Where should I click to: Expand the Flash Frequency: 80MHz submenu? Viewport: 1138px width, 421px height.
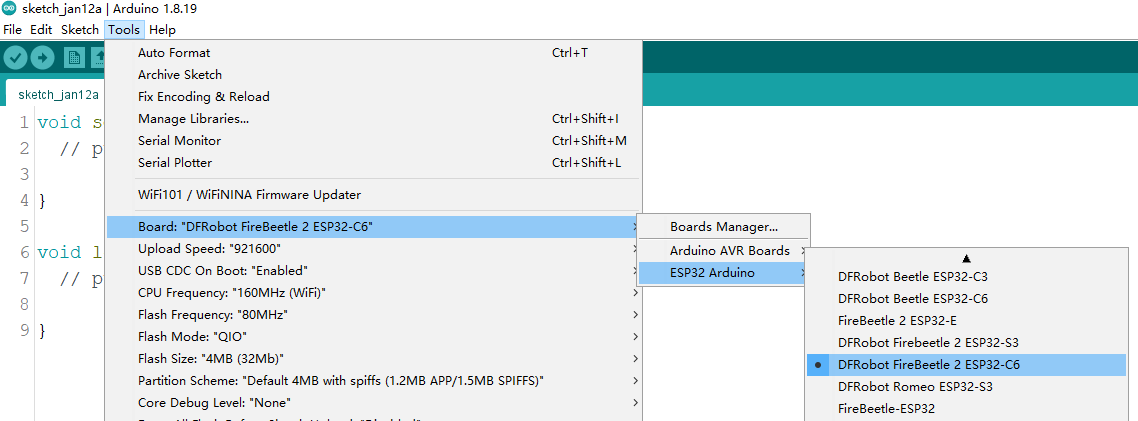(374, 315)
